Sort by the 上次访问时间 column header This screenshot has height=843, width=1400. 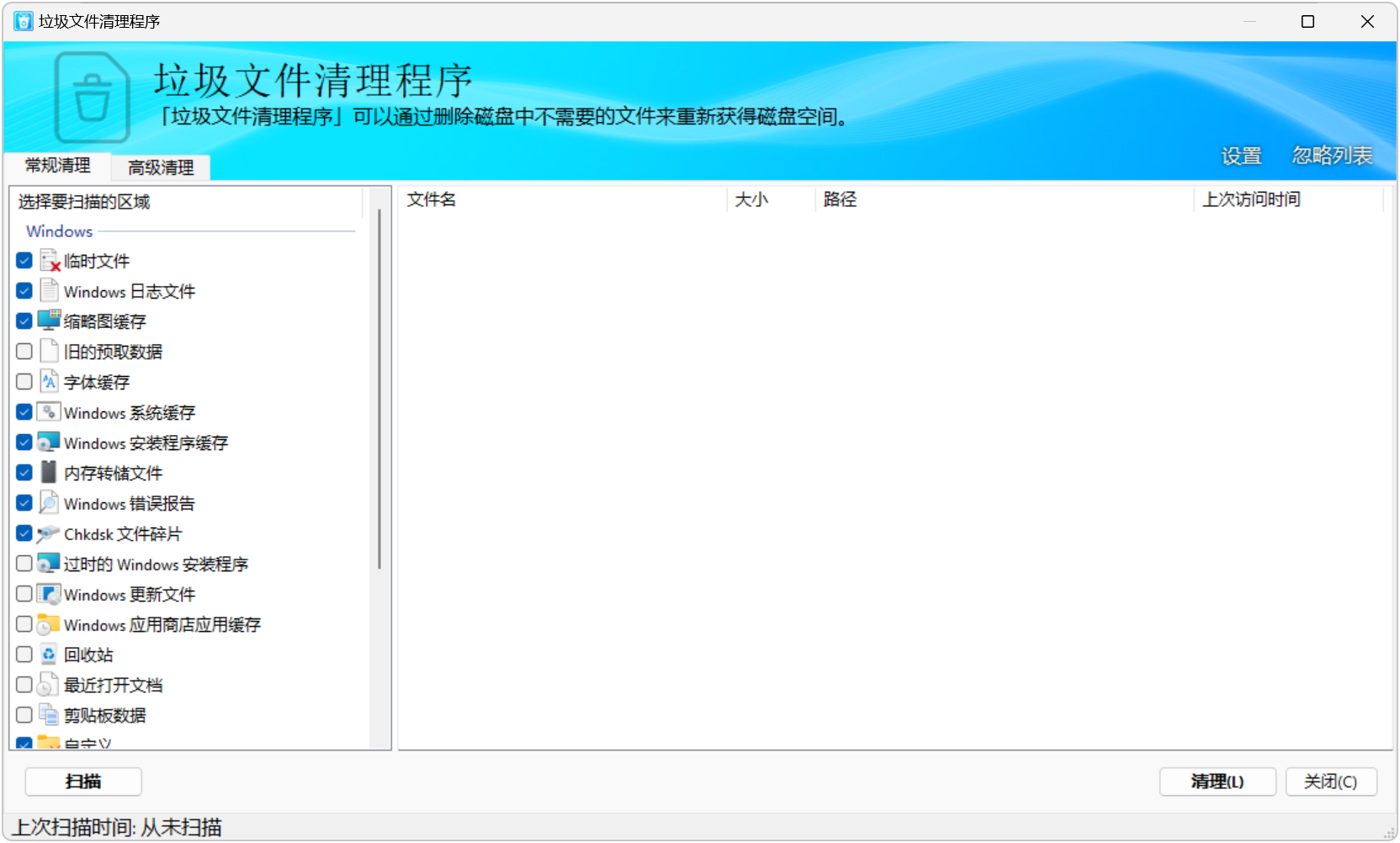[1289, 199]
